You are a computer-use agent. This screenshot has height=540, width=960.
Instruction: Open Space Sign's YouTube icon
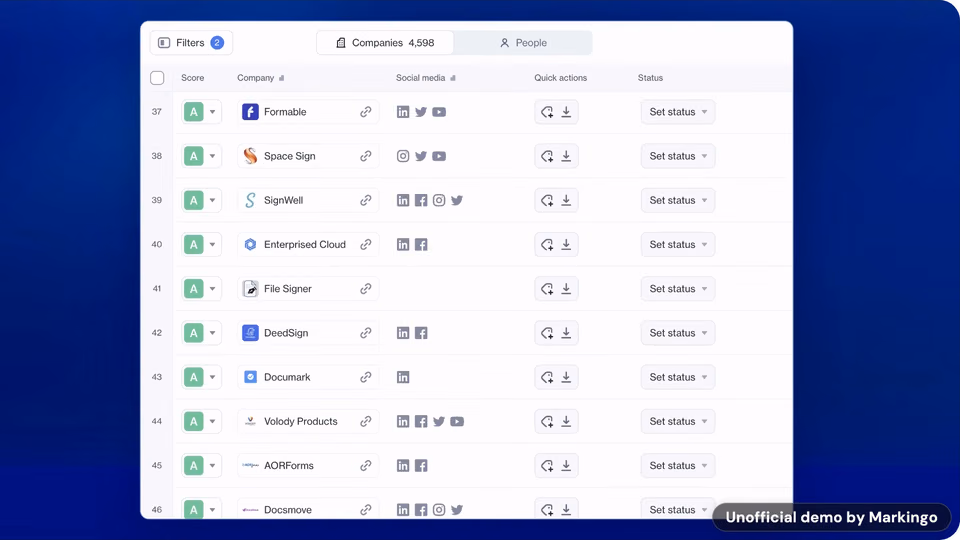point(439,156)
